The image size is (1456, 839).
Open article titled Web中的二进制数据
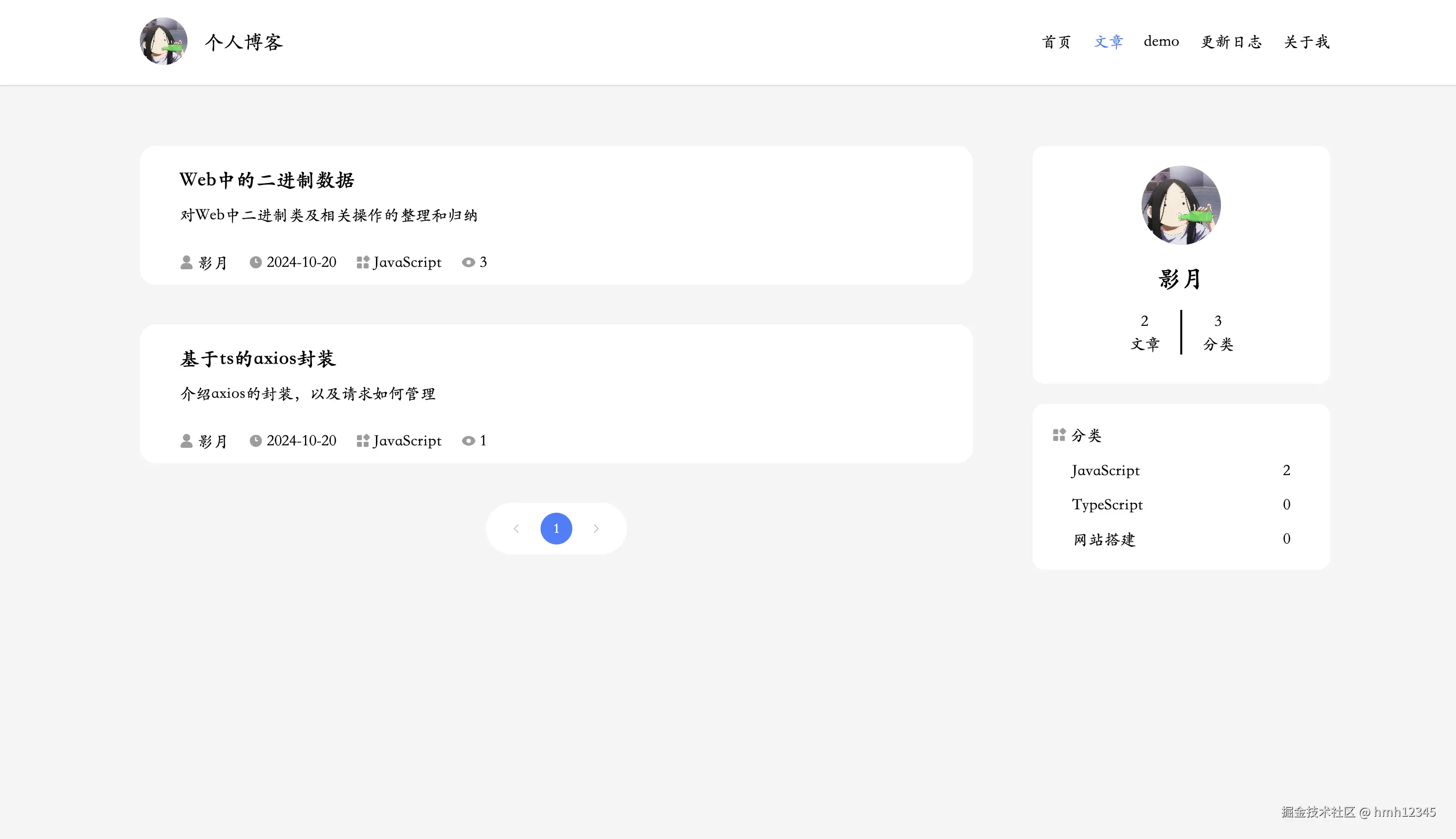[267, 180]
